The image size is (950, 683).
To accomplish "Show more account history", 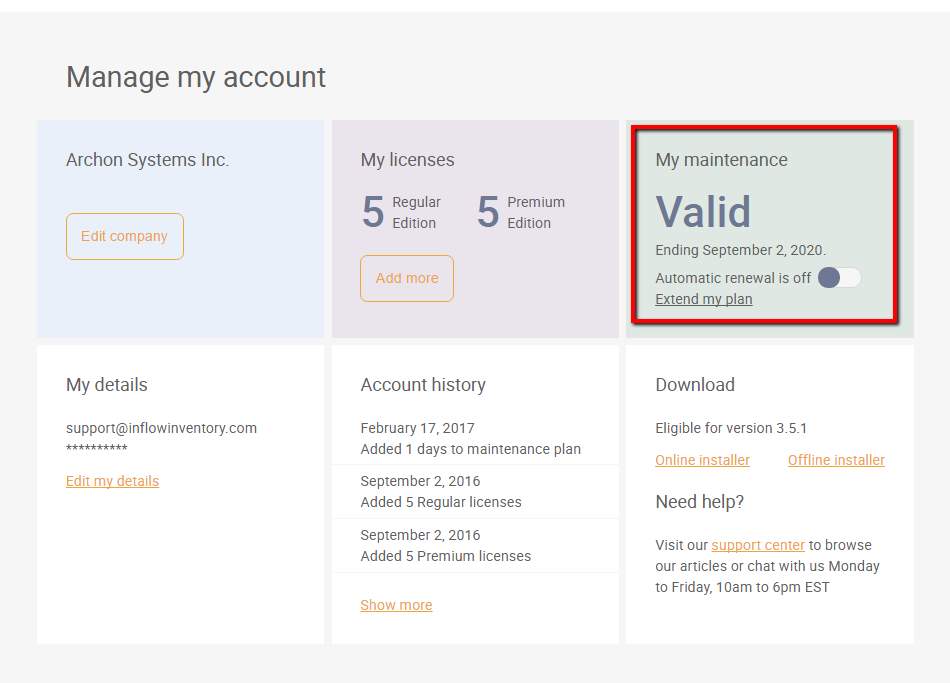I will click(396, 605).
